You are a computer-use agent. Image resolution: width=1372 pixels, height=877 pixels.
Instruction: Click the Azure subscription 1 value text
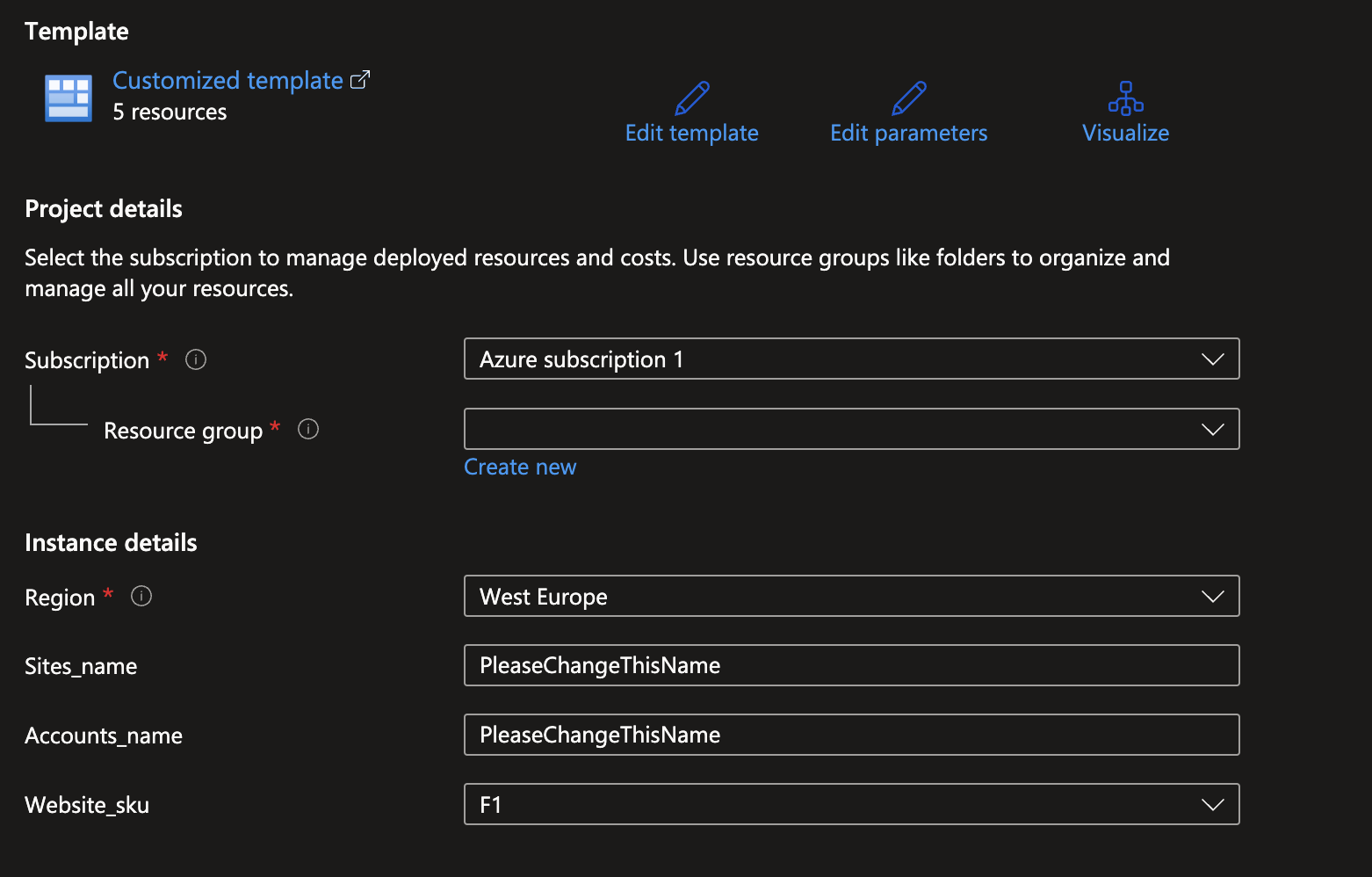click(x=582, y=359)
